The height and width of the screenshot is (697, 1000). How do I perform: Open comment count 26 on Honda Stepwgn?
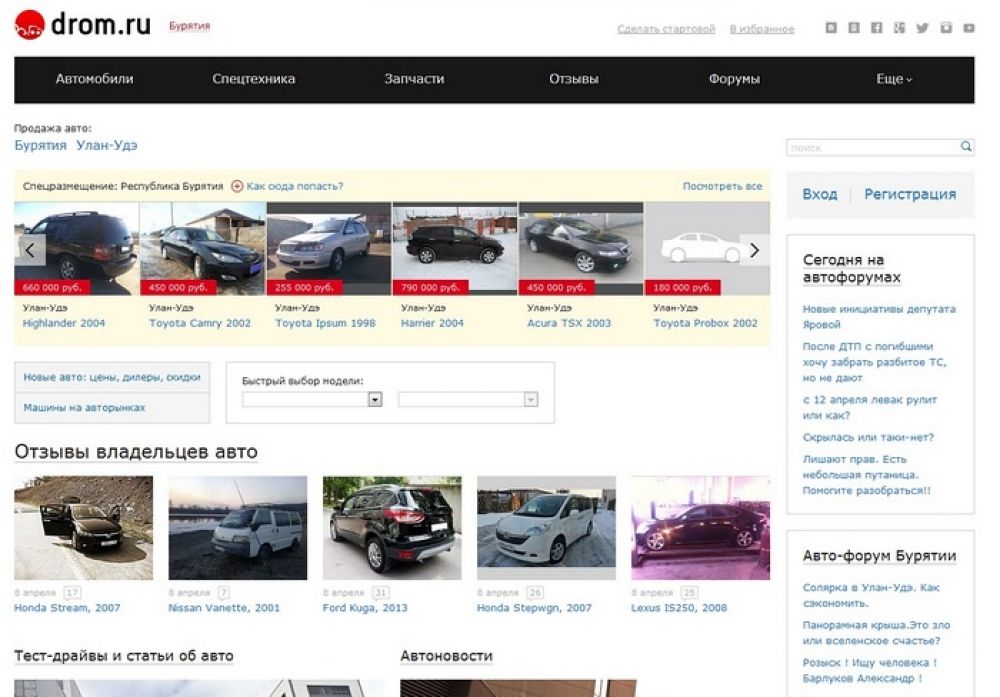point(535,592)
